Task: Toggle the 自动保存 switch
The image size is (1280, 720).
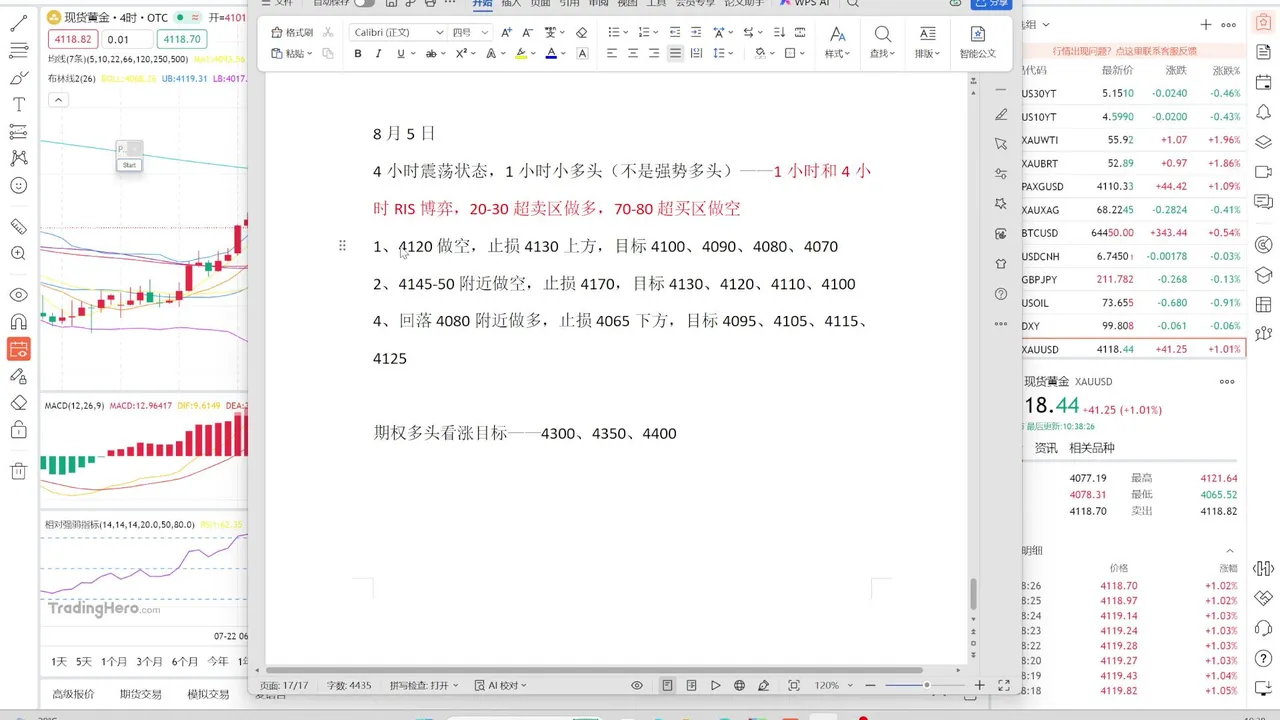Action: point(364,3)
